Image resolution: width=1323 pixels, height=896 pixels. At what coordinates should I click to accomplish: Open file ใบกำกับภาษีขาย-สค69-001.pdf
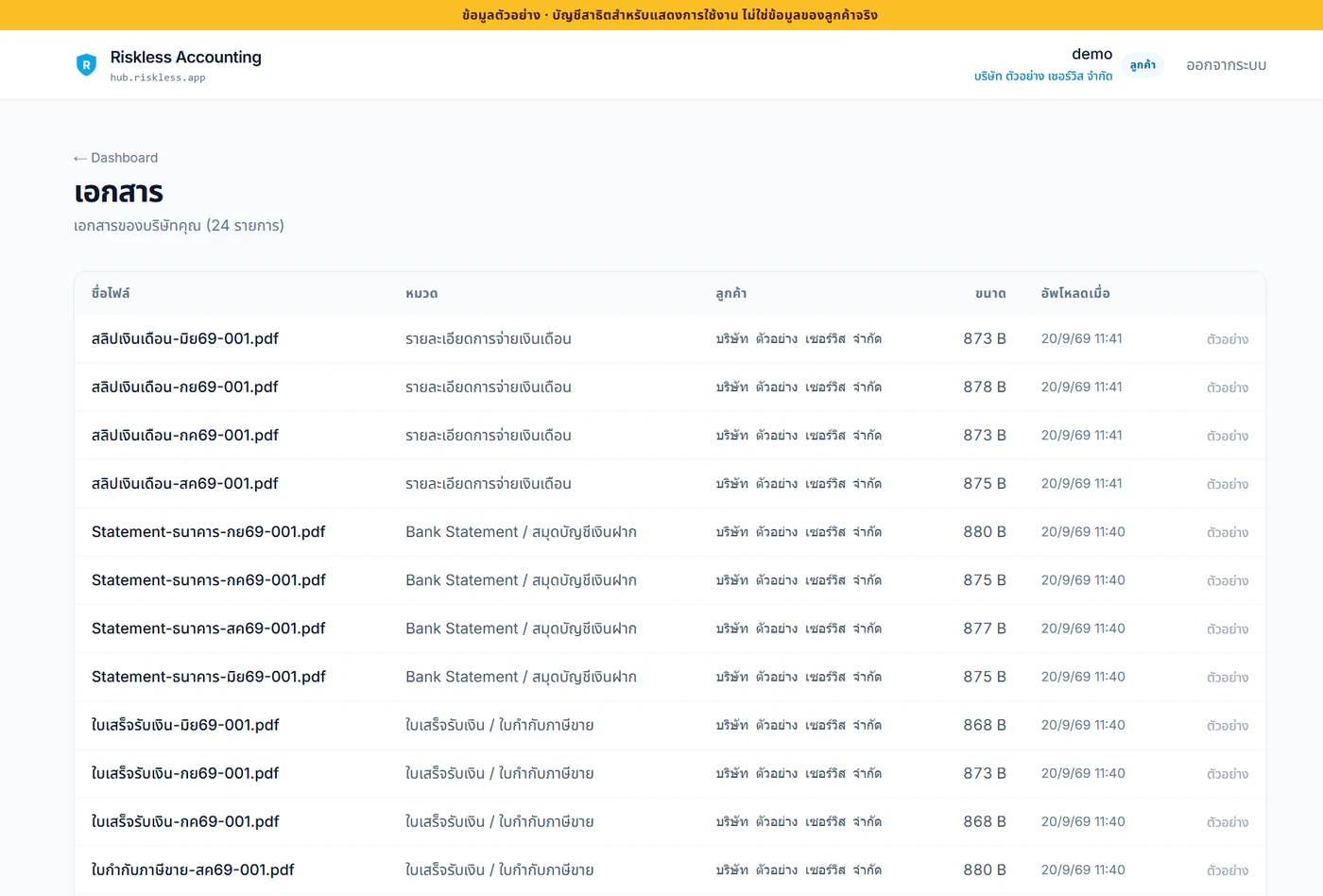coord(193,870)
